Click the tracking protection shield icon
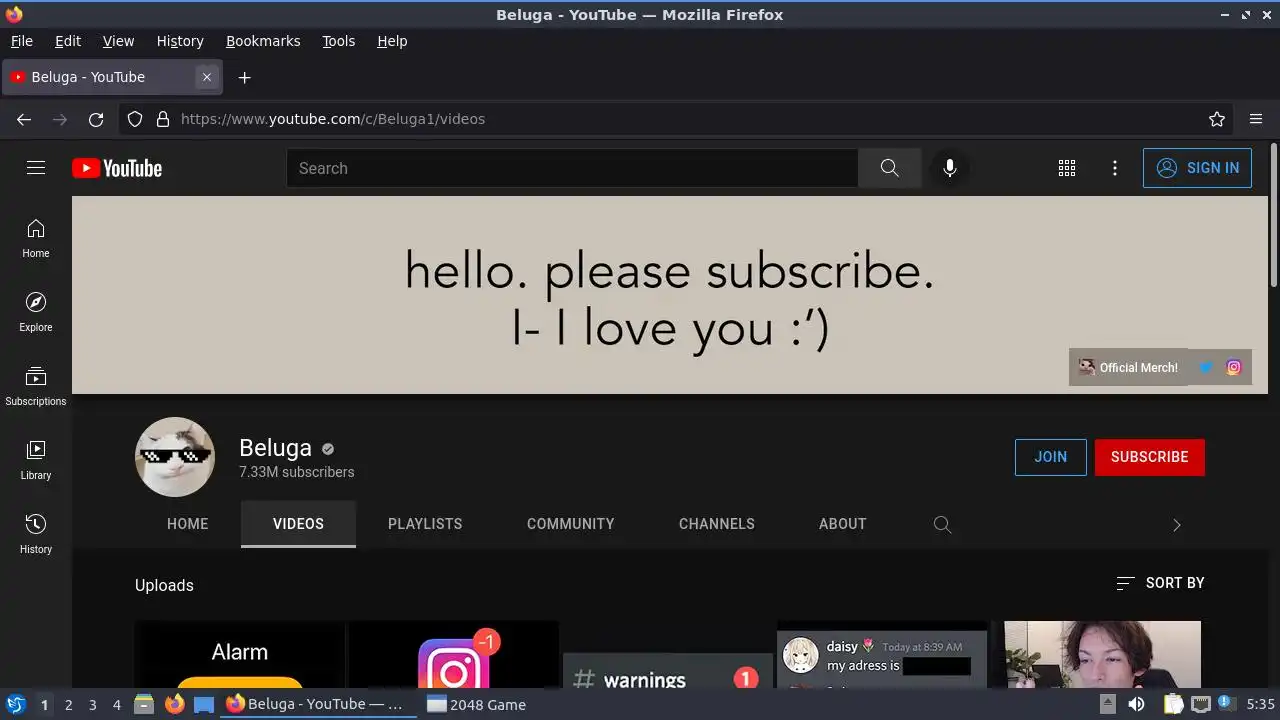 point(135,119)
